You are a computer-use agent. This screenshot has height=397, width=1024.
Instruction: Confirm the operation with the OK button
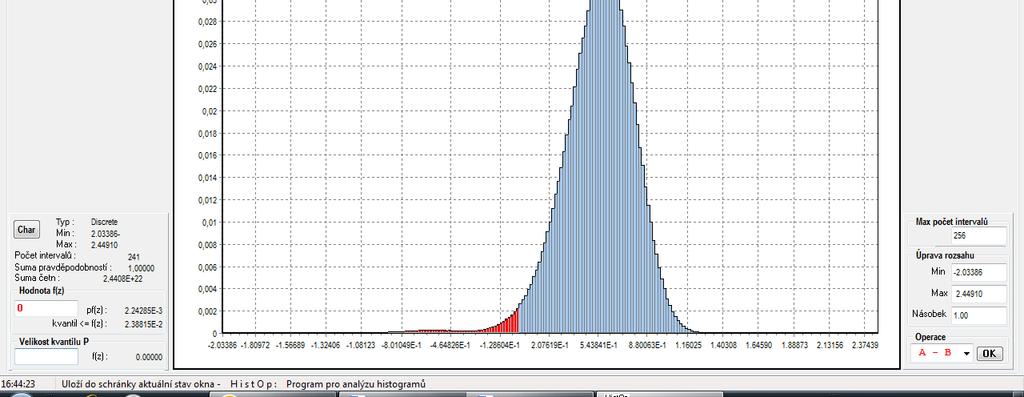tap(989, 353)
